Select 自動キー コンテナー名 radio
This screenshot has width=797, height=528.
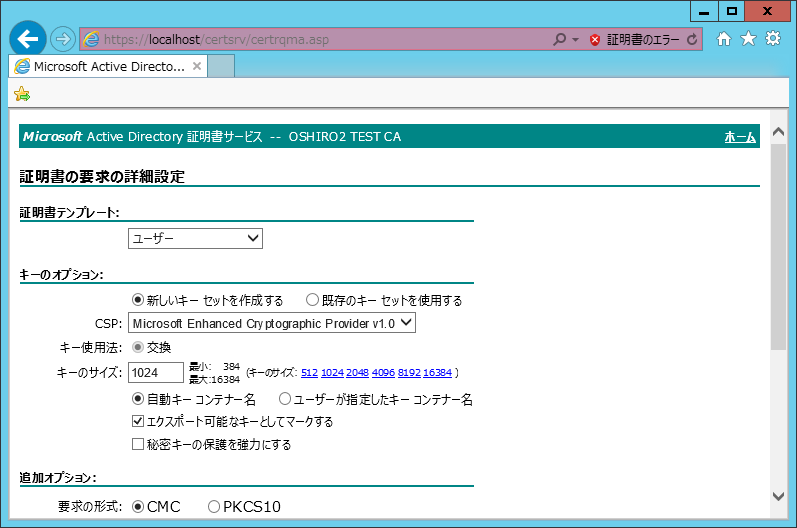tap(138, 399)
